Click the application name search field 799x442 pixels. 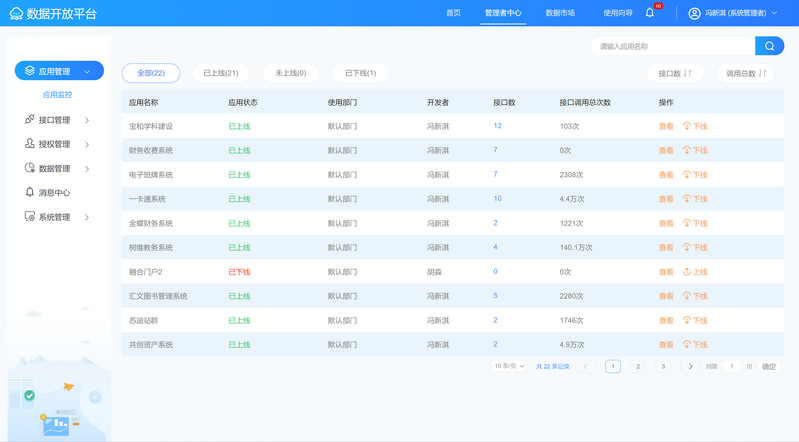pyautogui.click(x=672, y=46)
